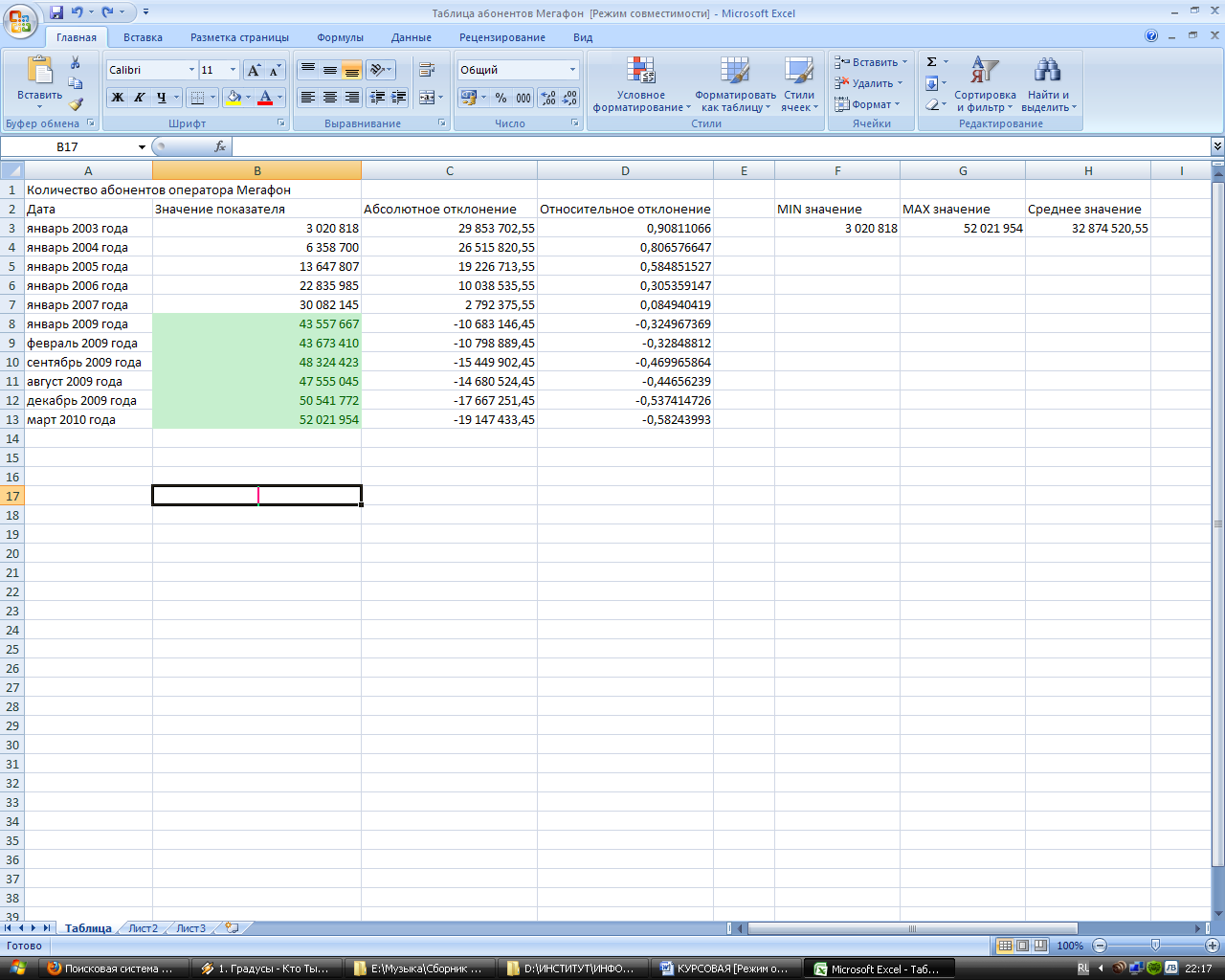Open Стили ячеек gallery
The image size is (1225, 980).
pyautogui.click(x=799, y=84)
